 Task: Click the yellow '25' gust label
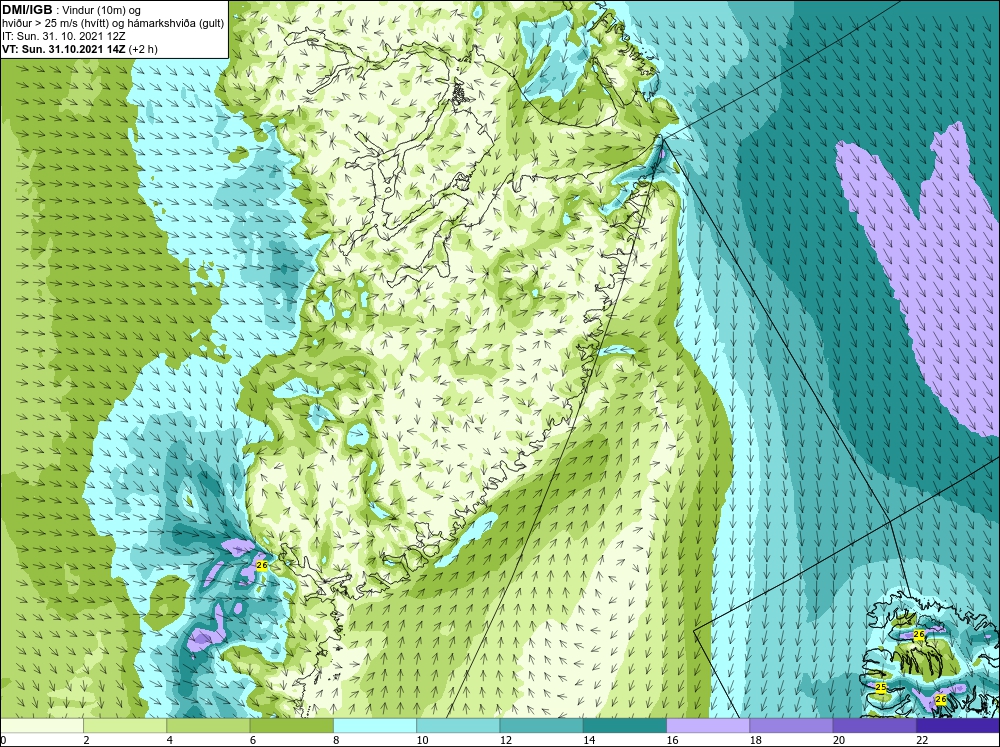[881, 687]
